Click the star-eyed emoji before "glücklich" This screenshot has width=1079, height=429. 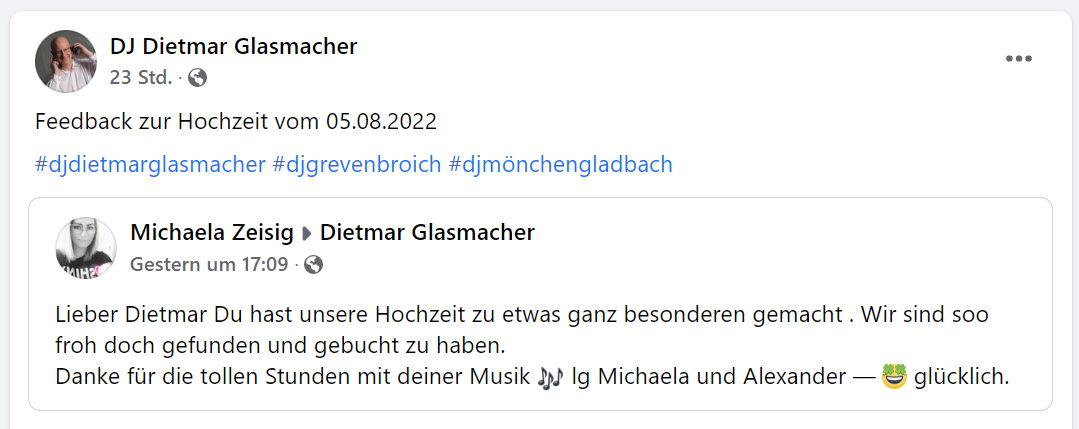[x=893, y=378]
